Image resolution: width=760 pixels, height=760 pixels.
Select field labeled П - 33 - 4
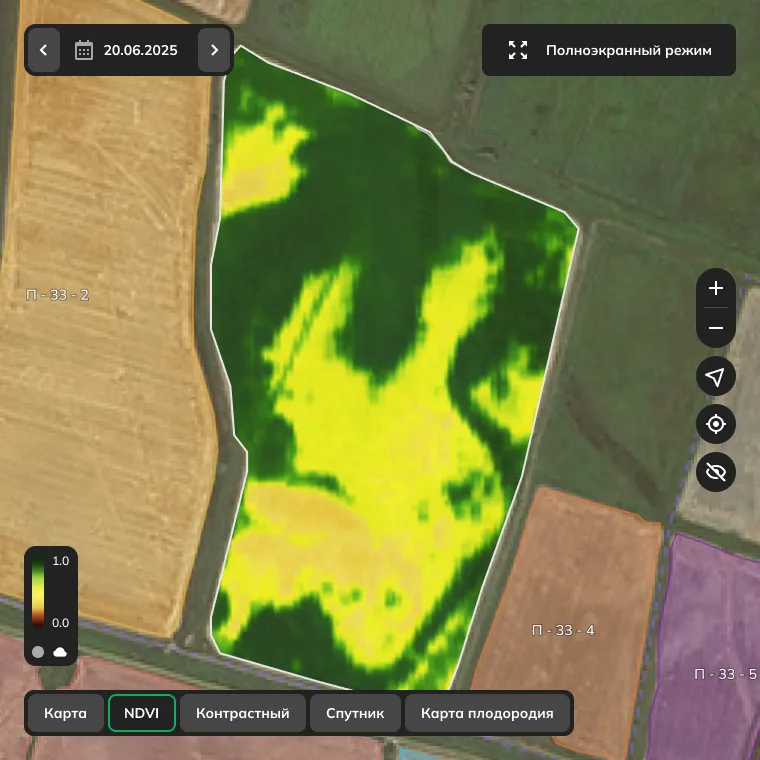pyautogui.click(x=563, y=630)
